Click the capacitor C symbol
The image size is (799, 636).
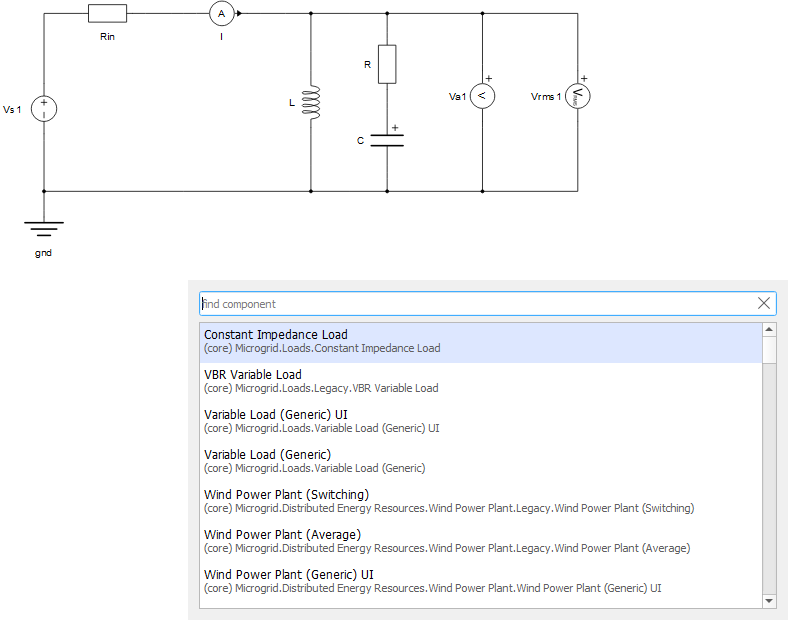(387, 140)
